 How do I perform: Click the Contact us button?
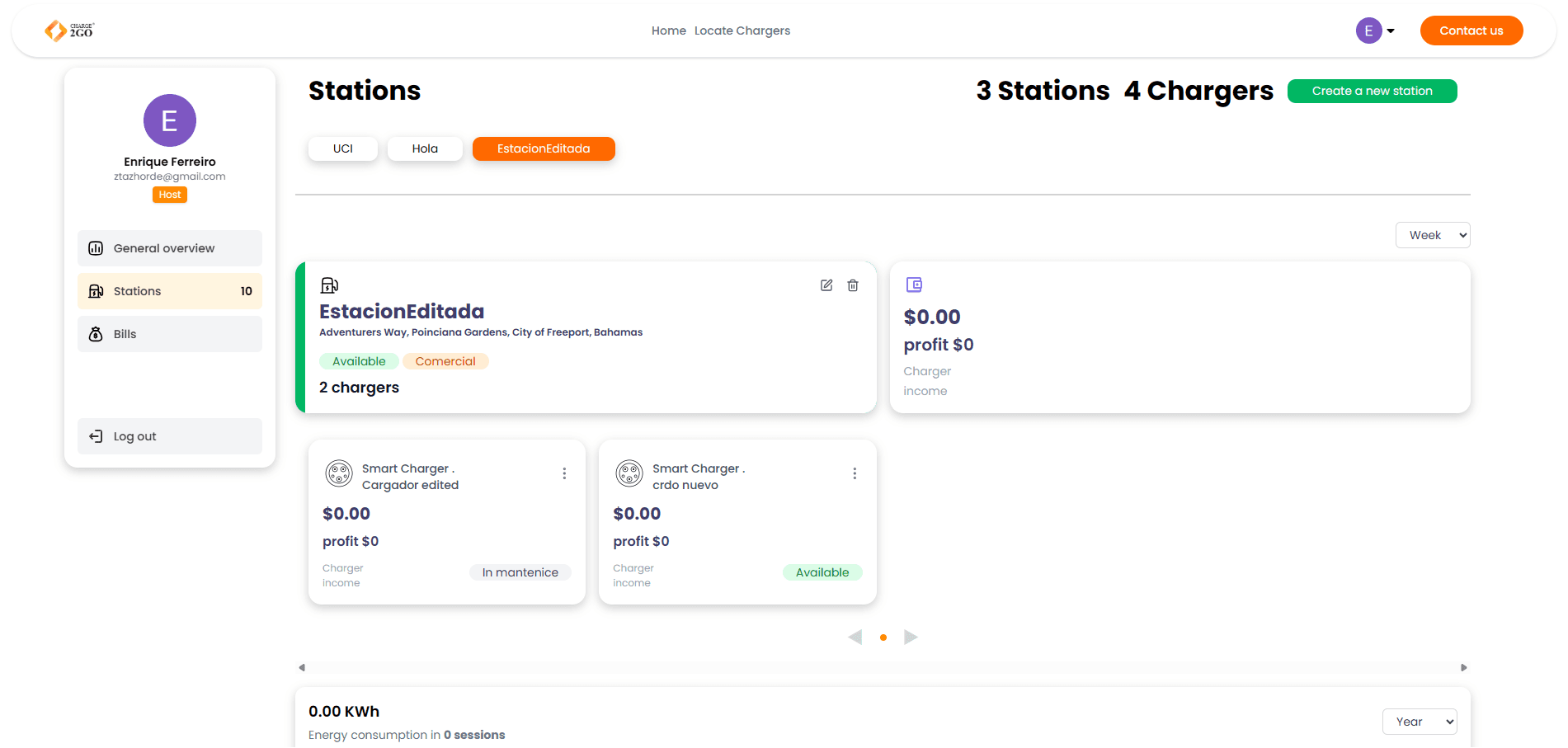click(x=1471, y=31)
